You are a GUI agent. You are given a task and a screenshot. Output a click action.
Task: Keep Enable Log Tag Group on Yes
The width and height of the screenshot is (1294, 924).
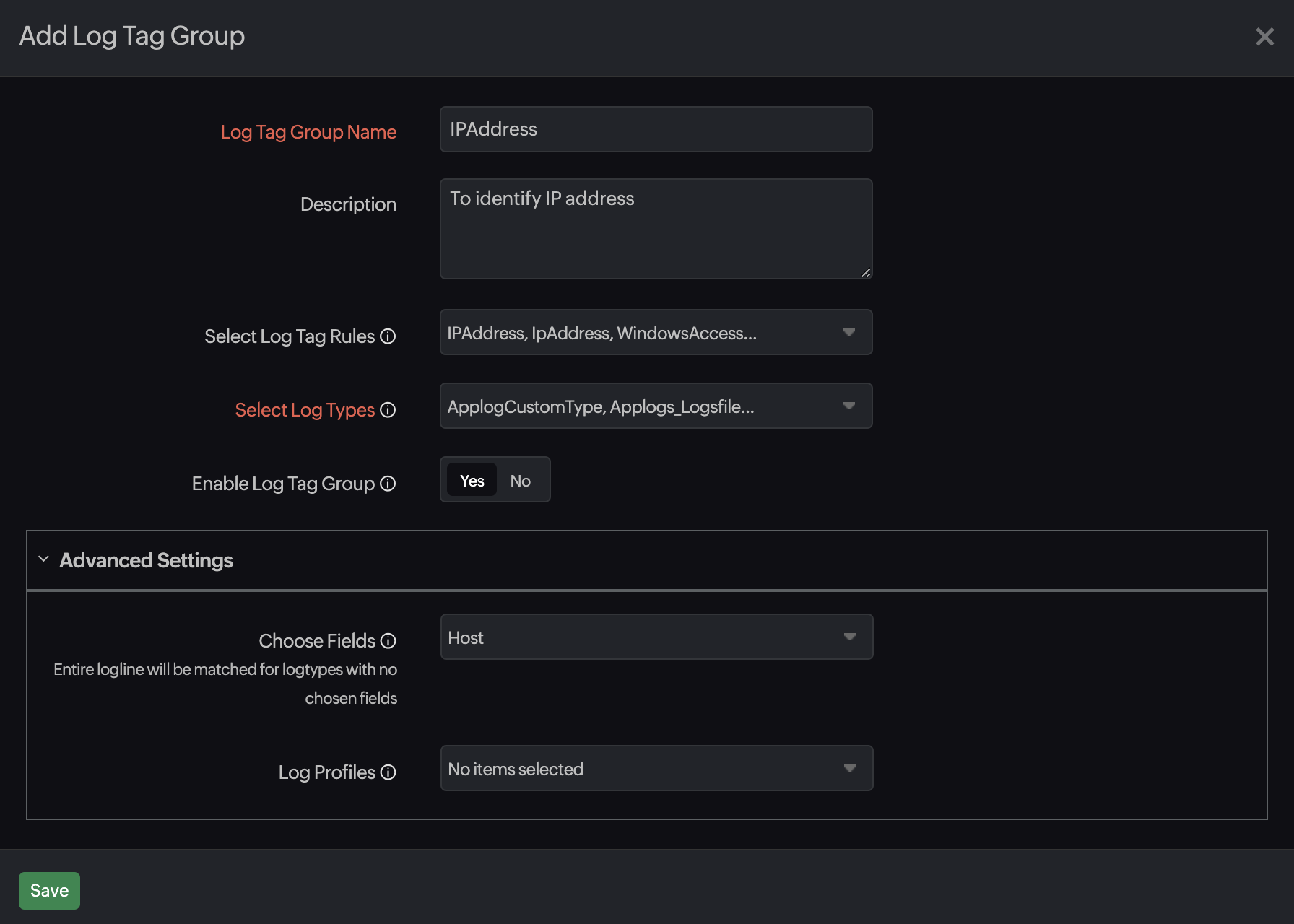pos(472,480)
